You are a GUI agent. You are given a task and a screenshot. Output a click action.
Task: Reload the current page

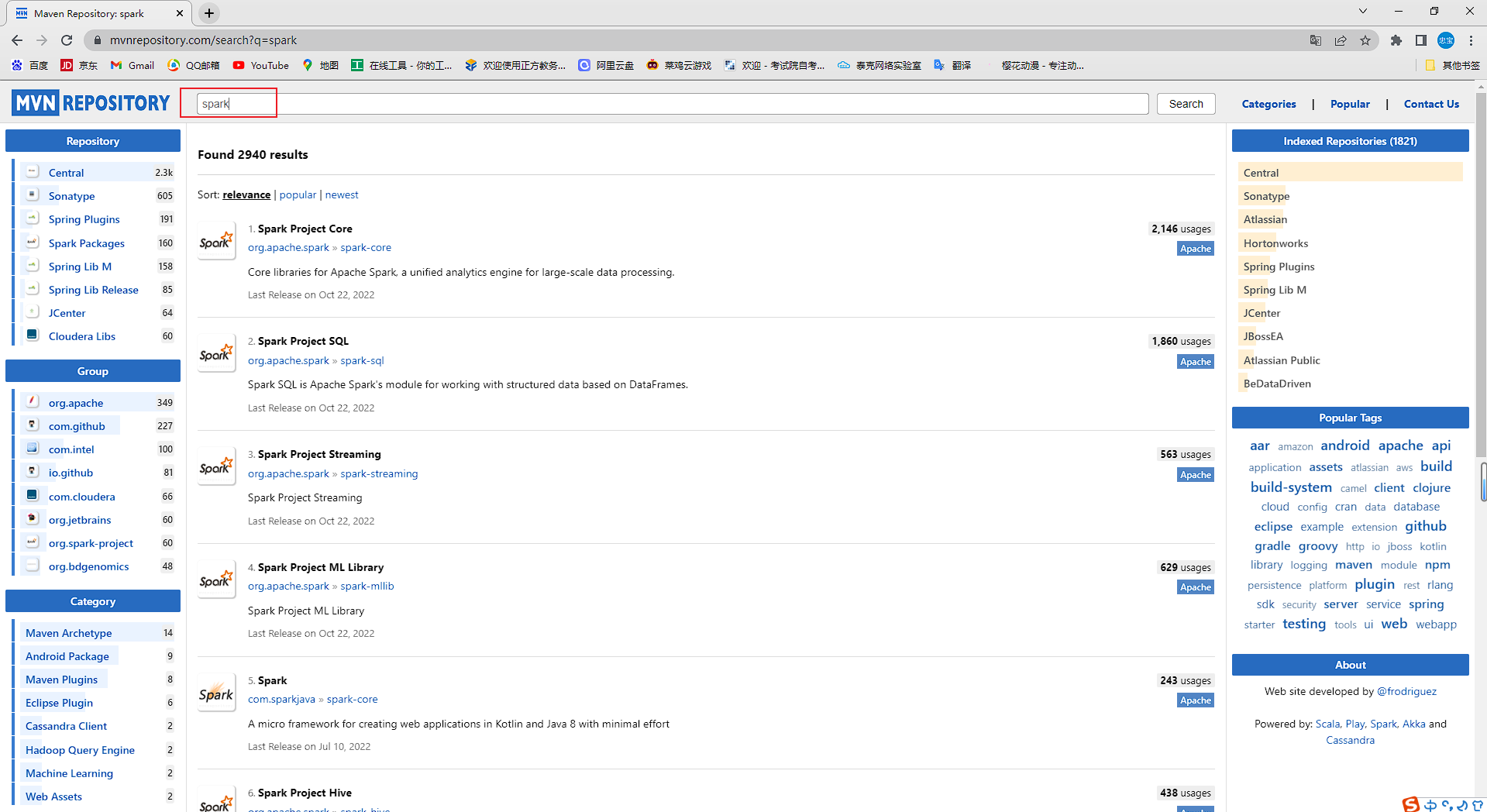pyautogui.click(x=67, y=40)
